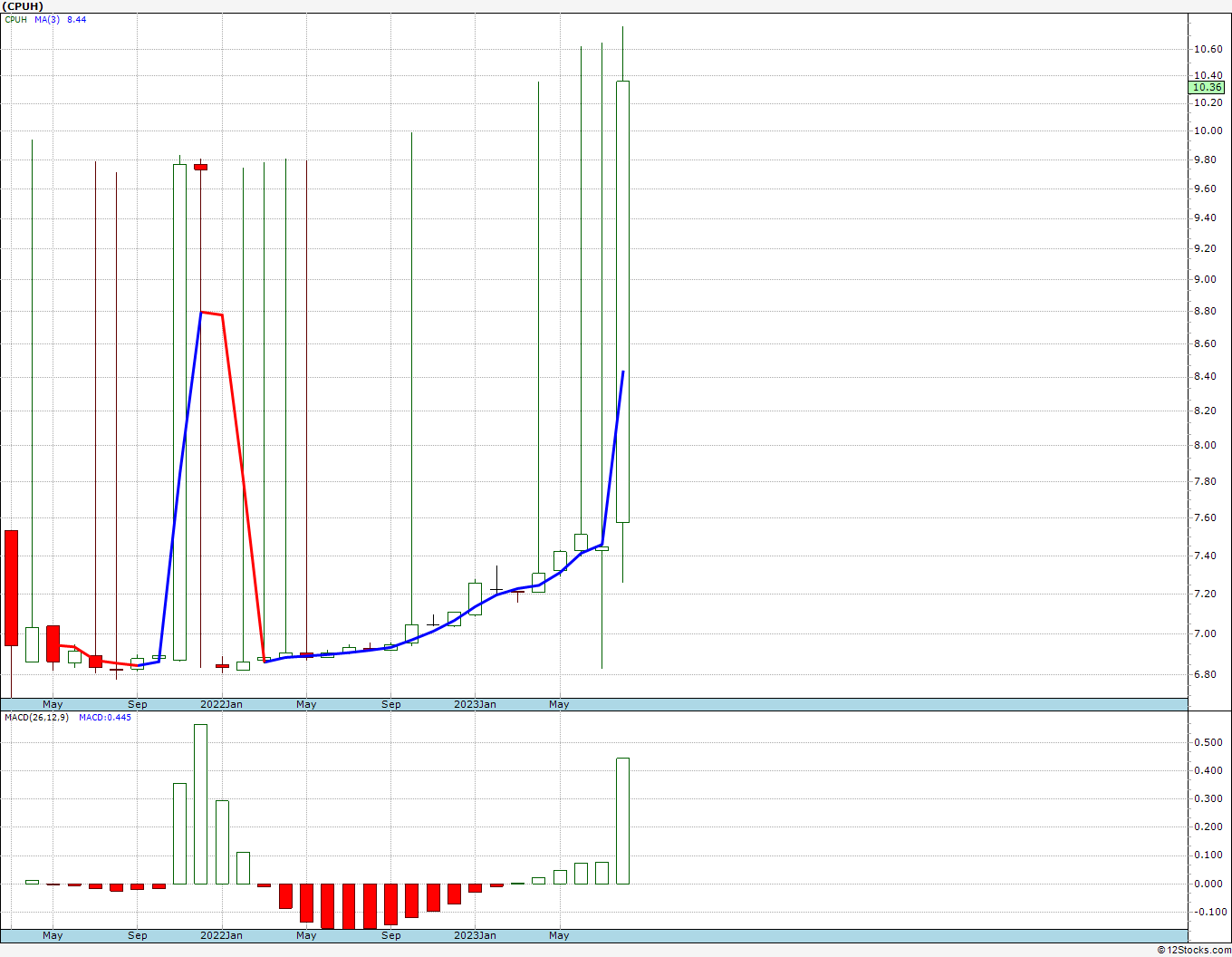Select the 10.60 price axis label
The height and width of the screenshot is (957, 1232).
(x=1208, y=50)
